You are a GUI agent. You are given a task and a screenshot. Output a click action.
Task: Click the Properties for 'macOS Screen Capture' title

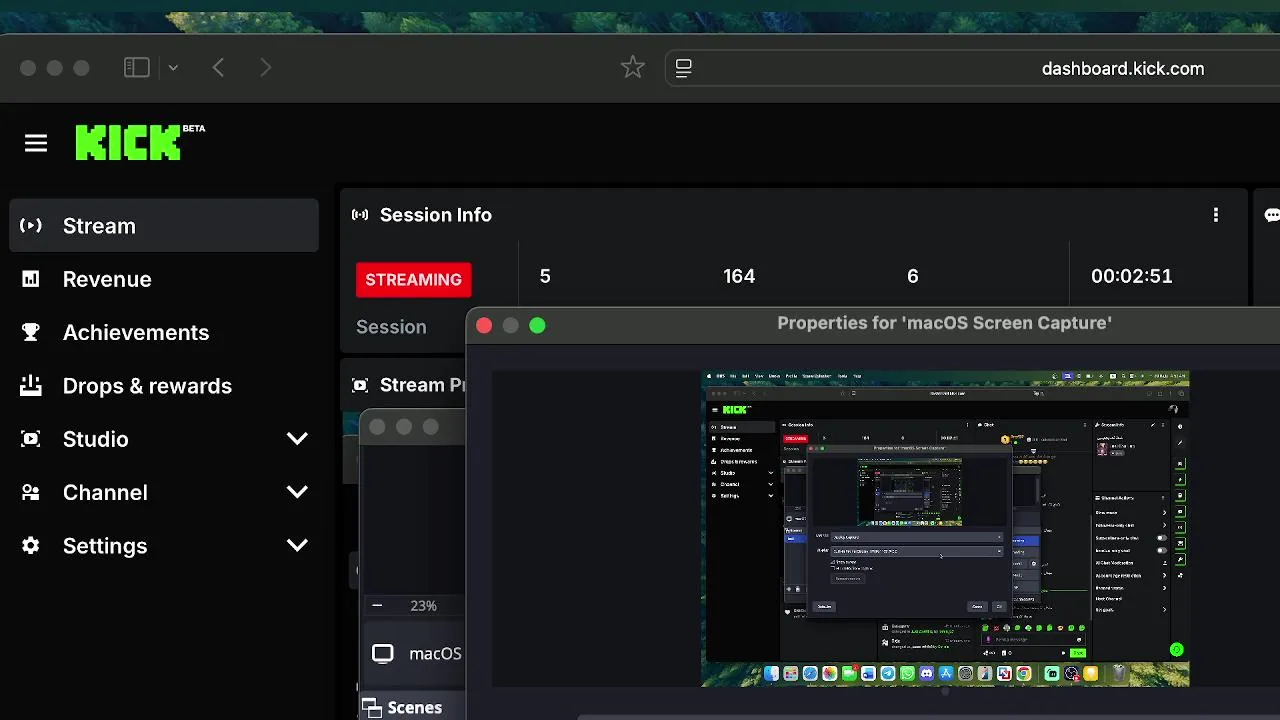[944, 323]
